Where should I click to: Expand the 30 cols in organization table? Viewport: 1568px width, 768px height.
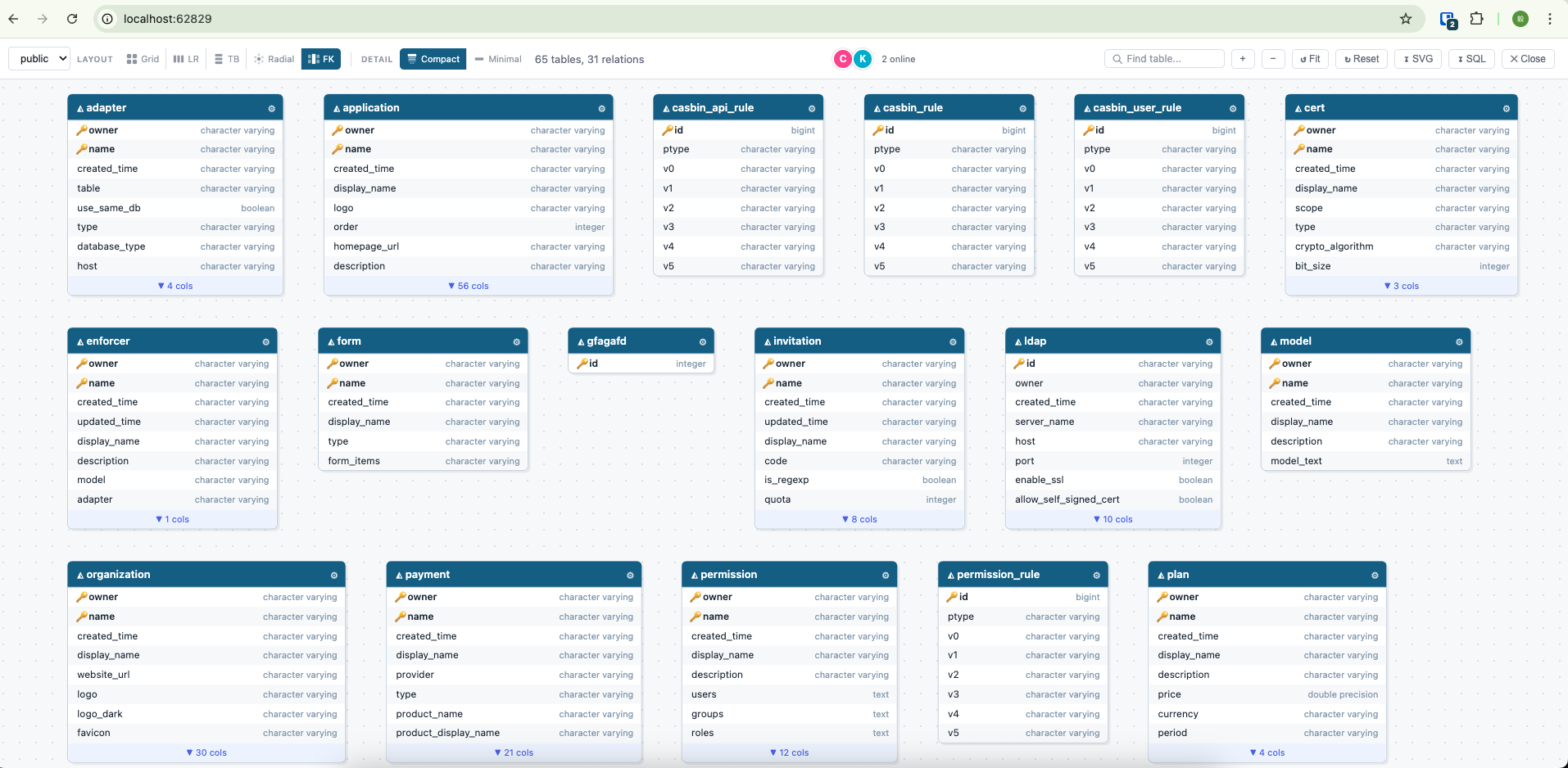click(206, 752)
